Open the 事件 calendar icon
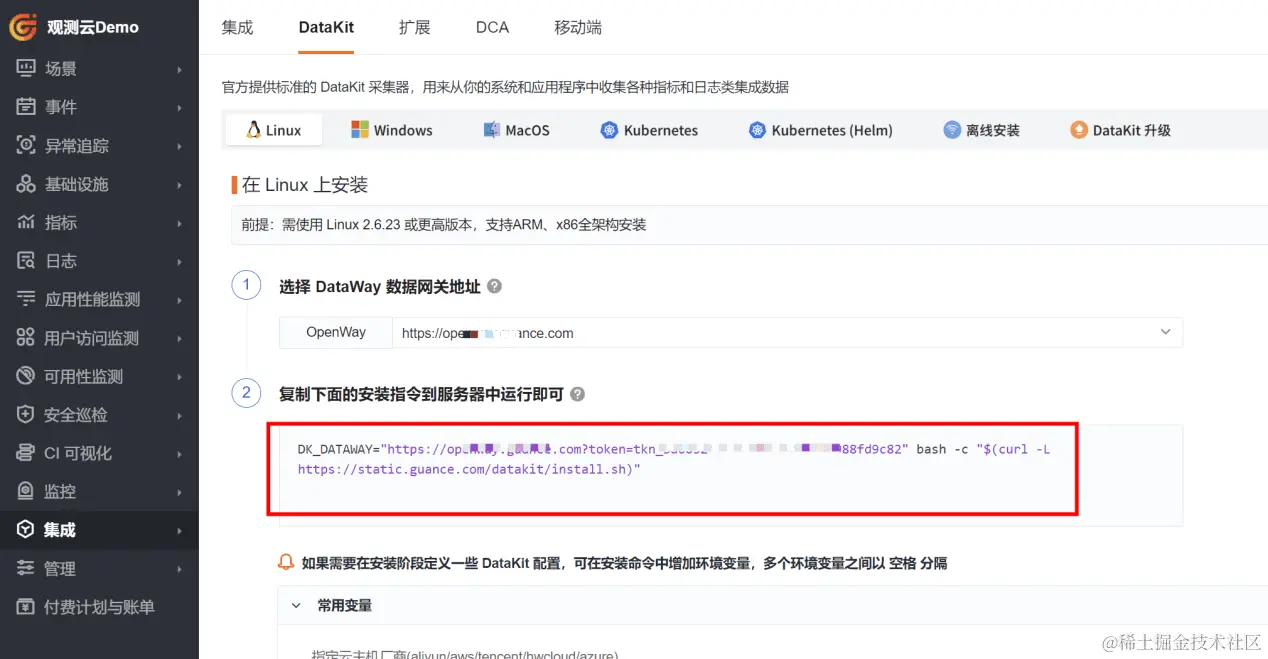This screenshot has height=659, width=1268. coord(26,107)
